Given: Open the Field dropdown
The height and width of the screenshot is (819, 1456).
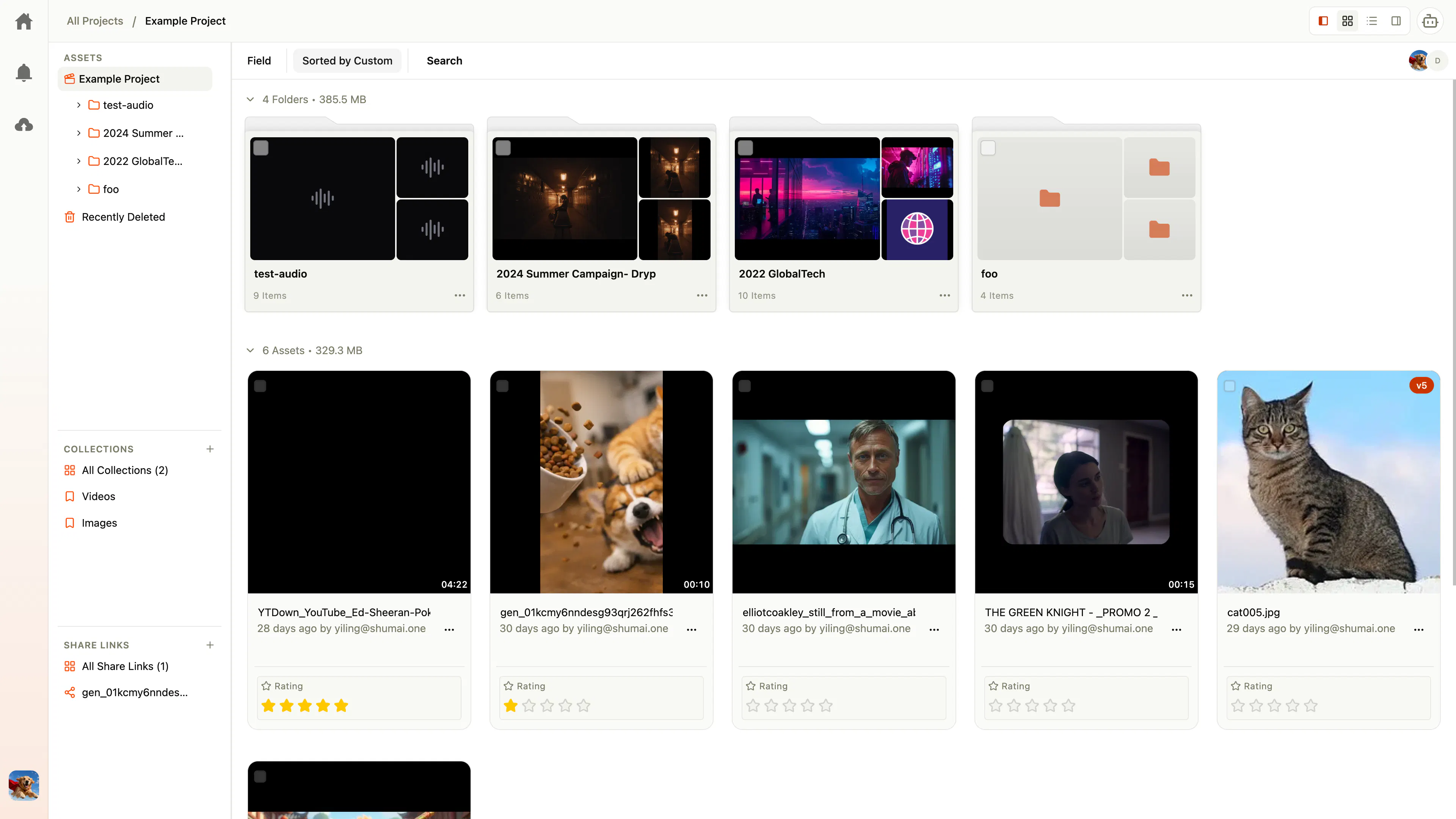Looking at the screenshot, I should (x=259, y=61).
